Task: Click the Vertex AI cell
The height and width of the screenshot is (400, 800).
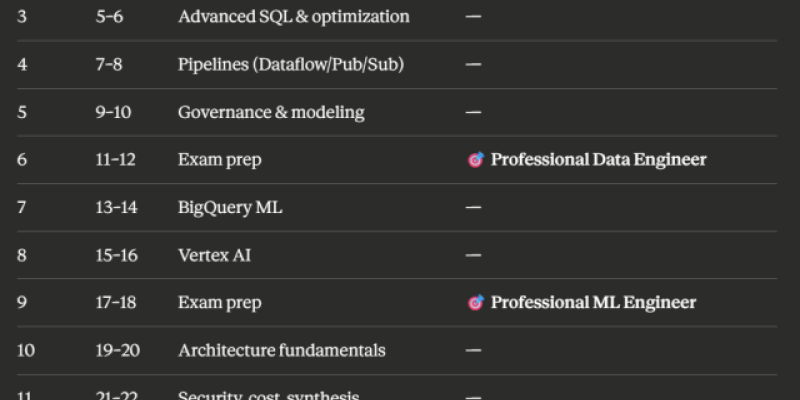Action: (214, 255)
